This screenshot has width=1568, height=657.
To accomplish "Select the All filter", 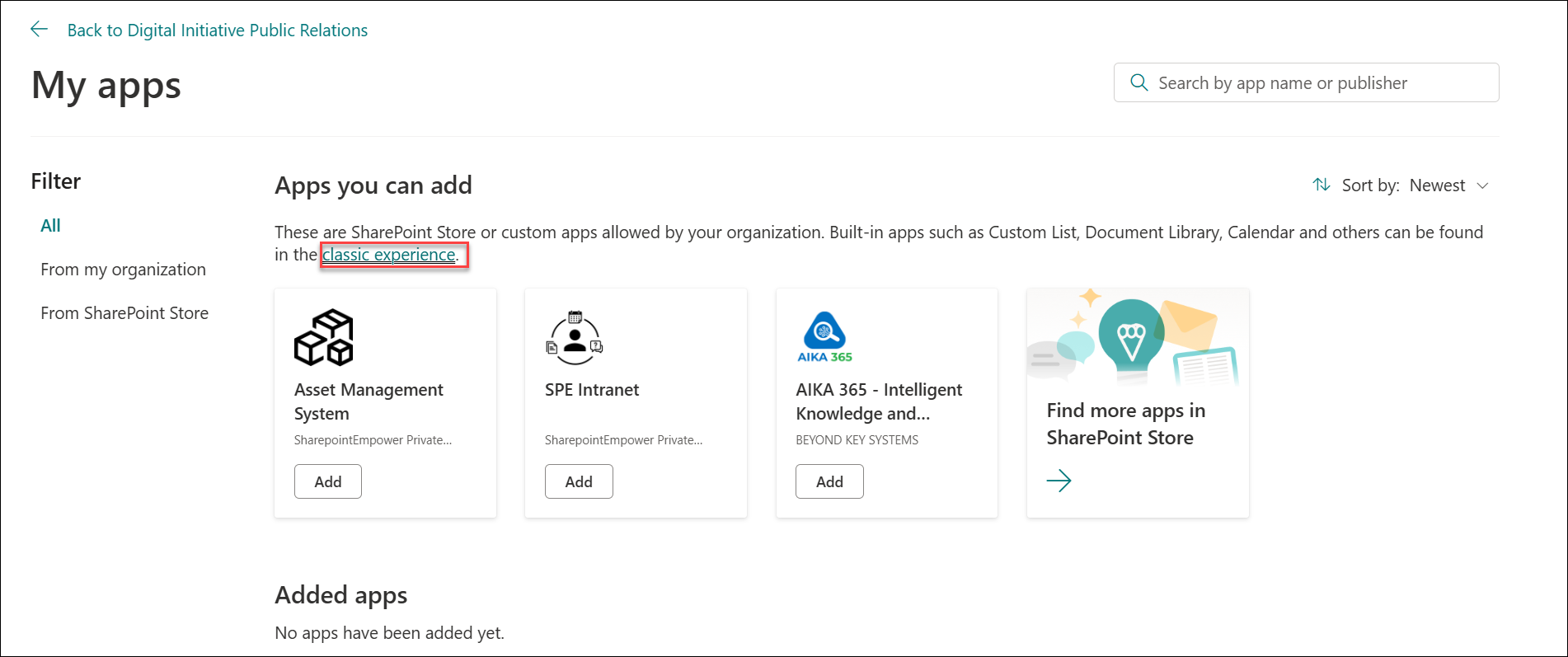I will 50,226.
